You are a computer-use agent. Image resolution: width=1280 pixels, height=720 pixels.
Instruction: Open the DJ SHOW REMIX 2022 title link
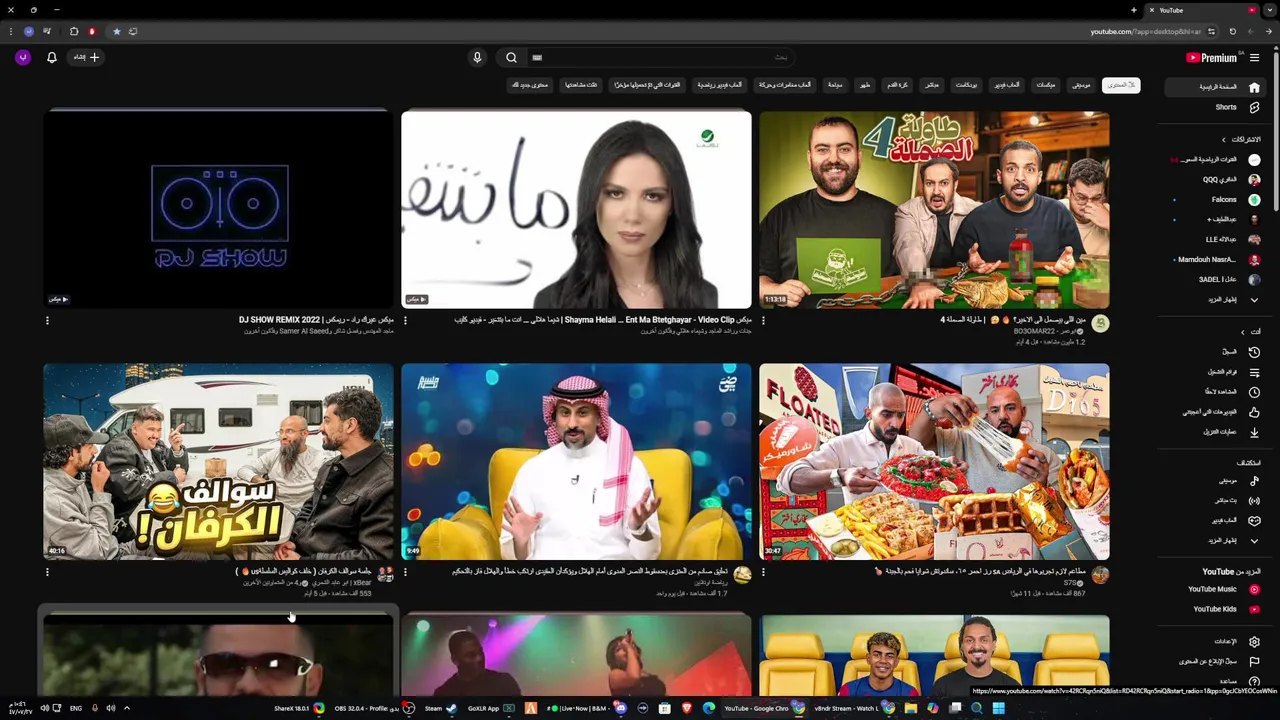tap(315, 320)
